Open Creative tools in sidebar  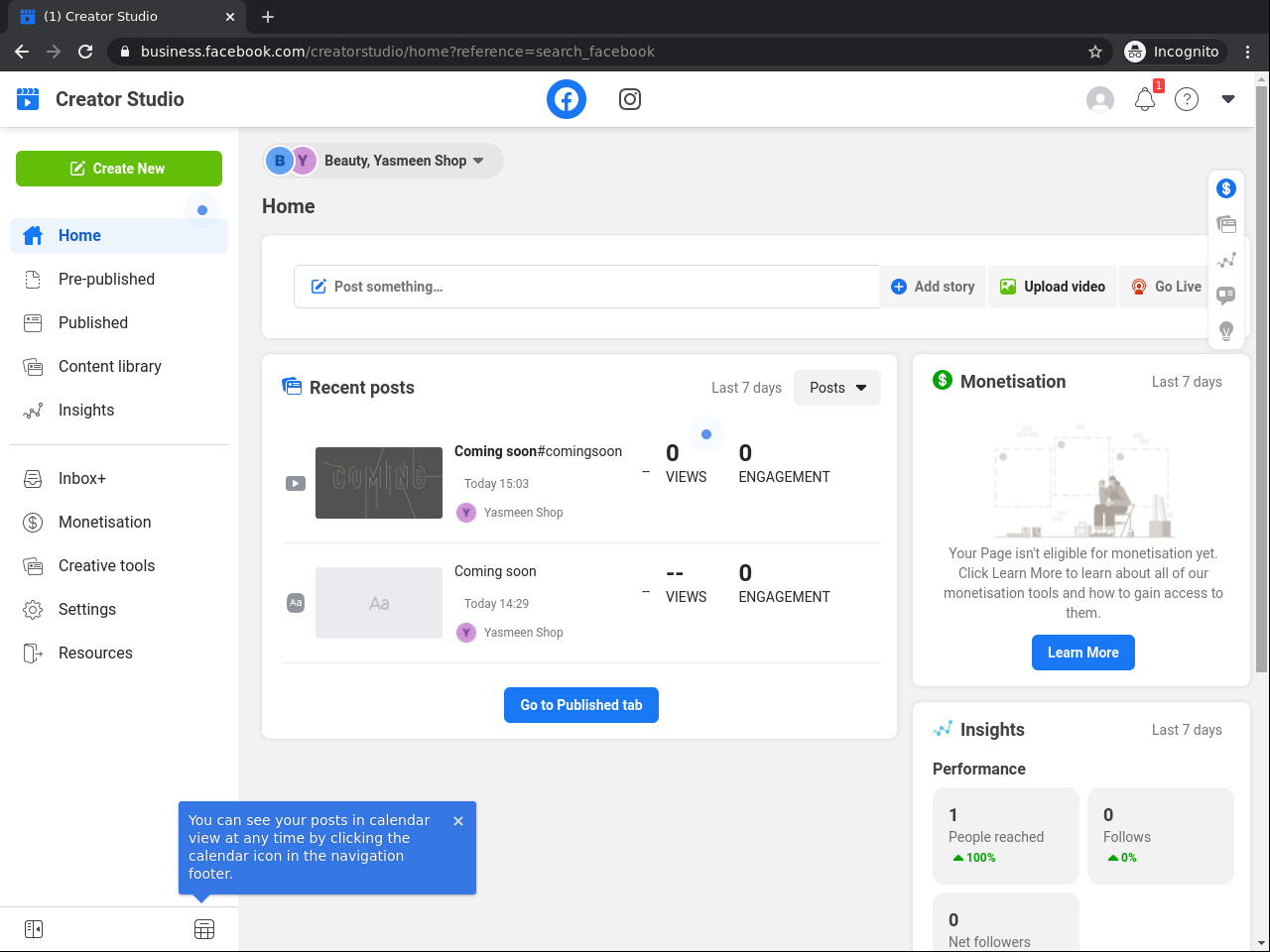[x=119, y=565]
